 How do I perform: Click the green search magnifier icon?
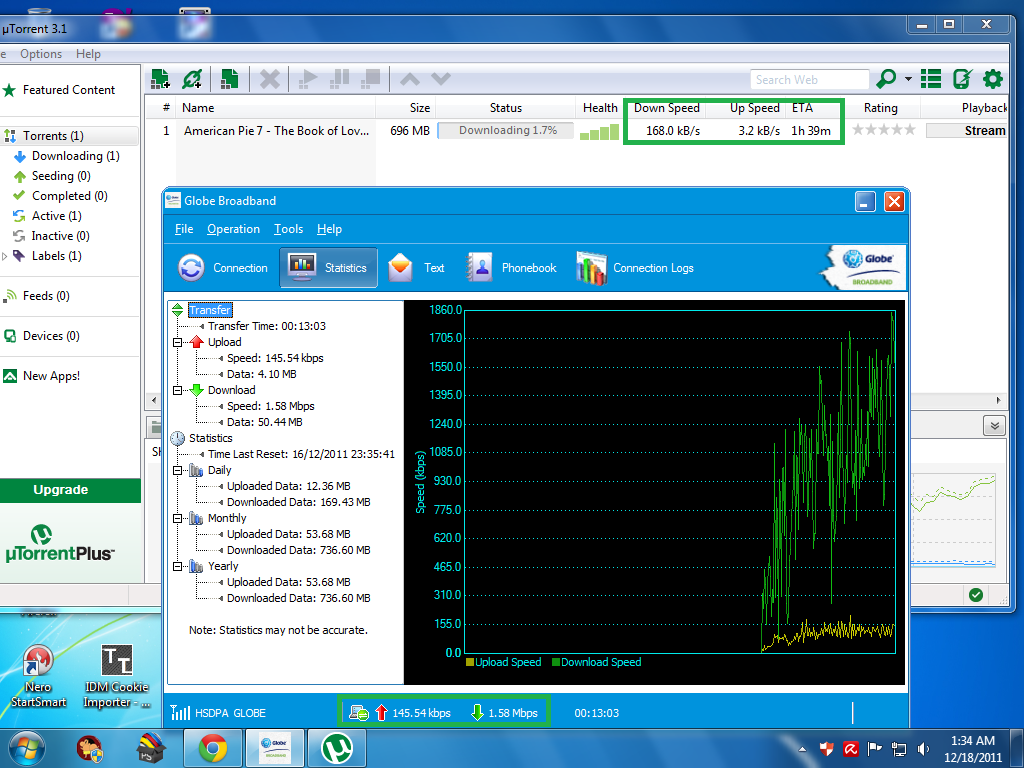(886, 79)
